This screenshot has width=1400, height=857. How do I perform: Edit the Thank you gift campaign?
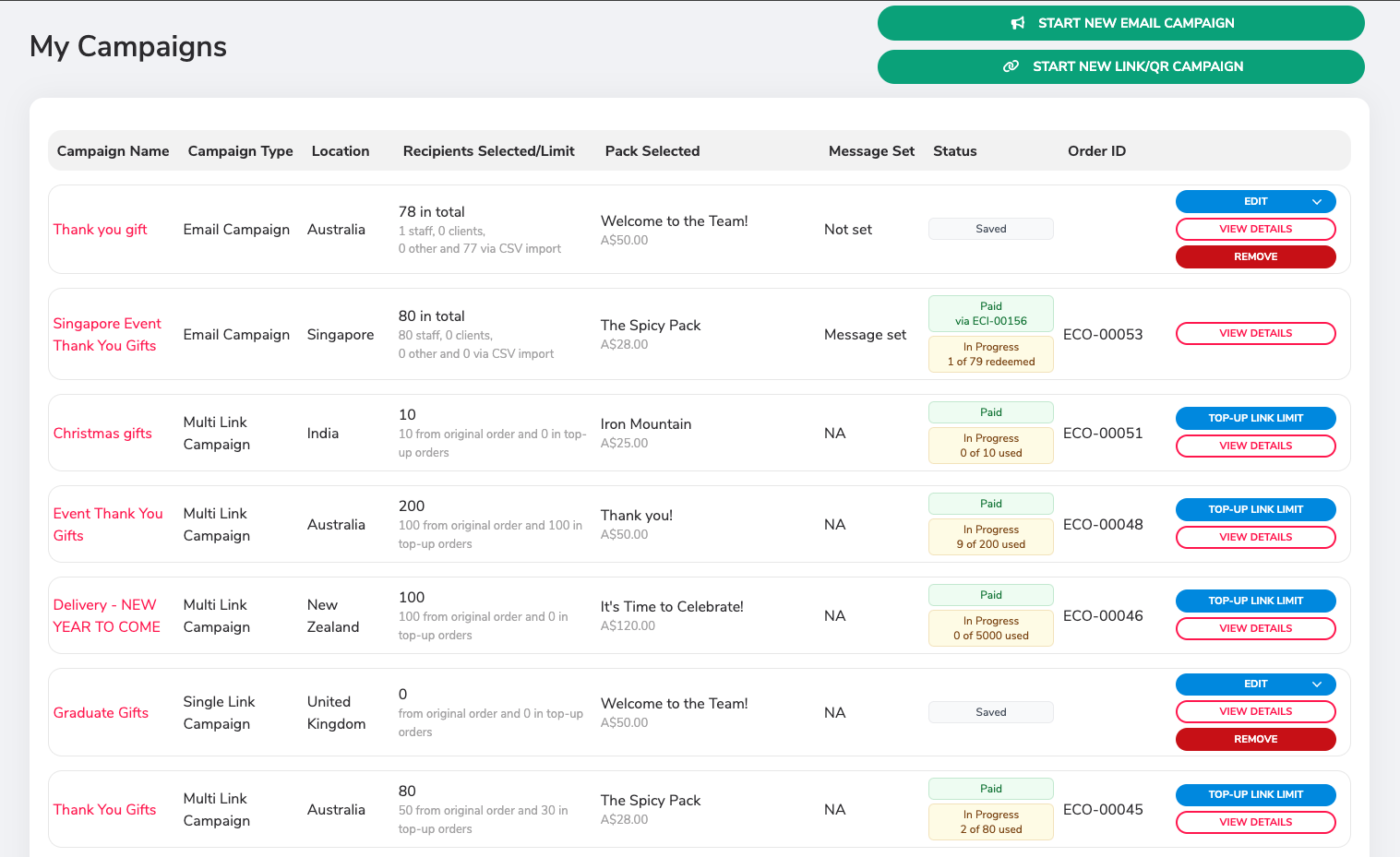[x=1255, y=201]
